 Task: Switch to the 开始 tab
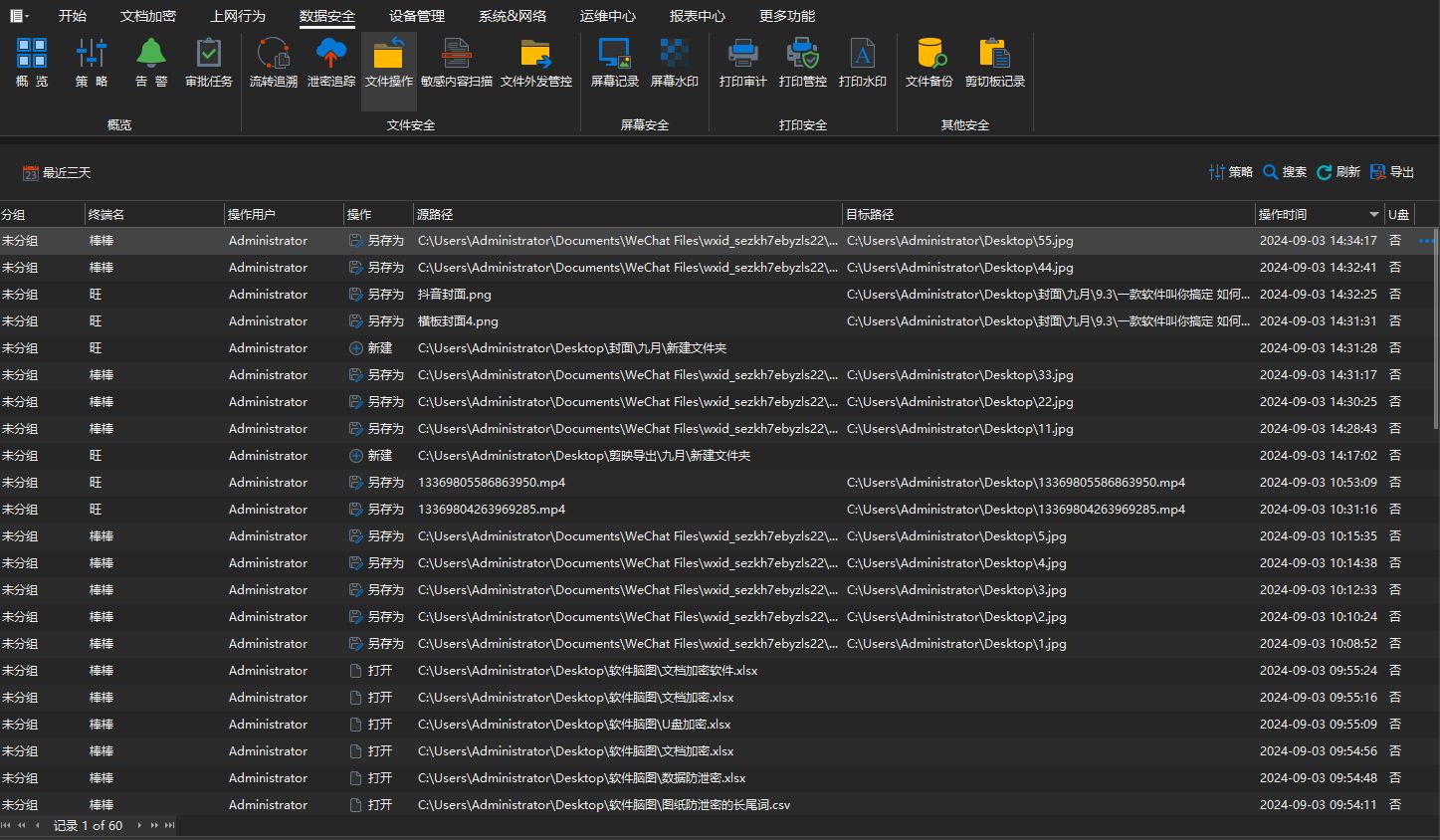[x=73, y=16]
